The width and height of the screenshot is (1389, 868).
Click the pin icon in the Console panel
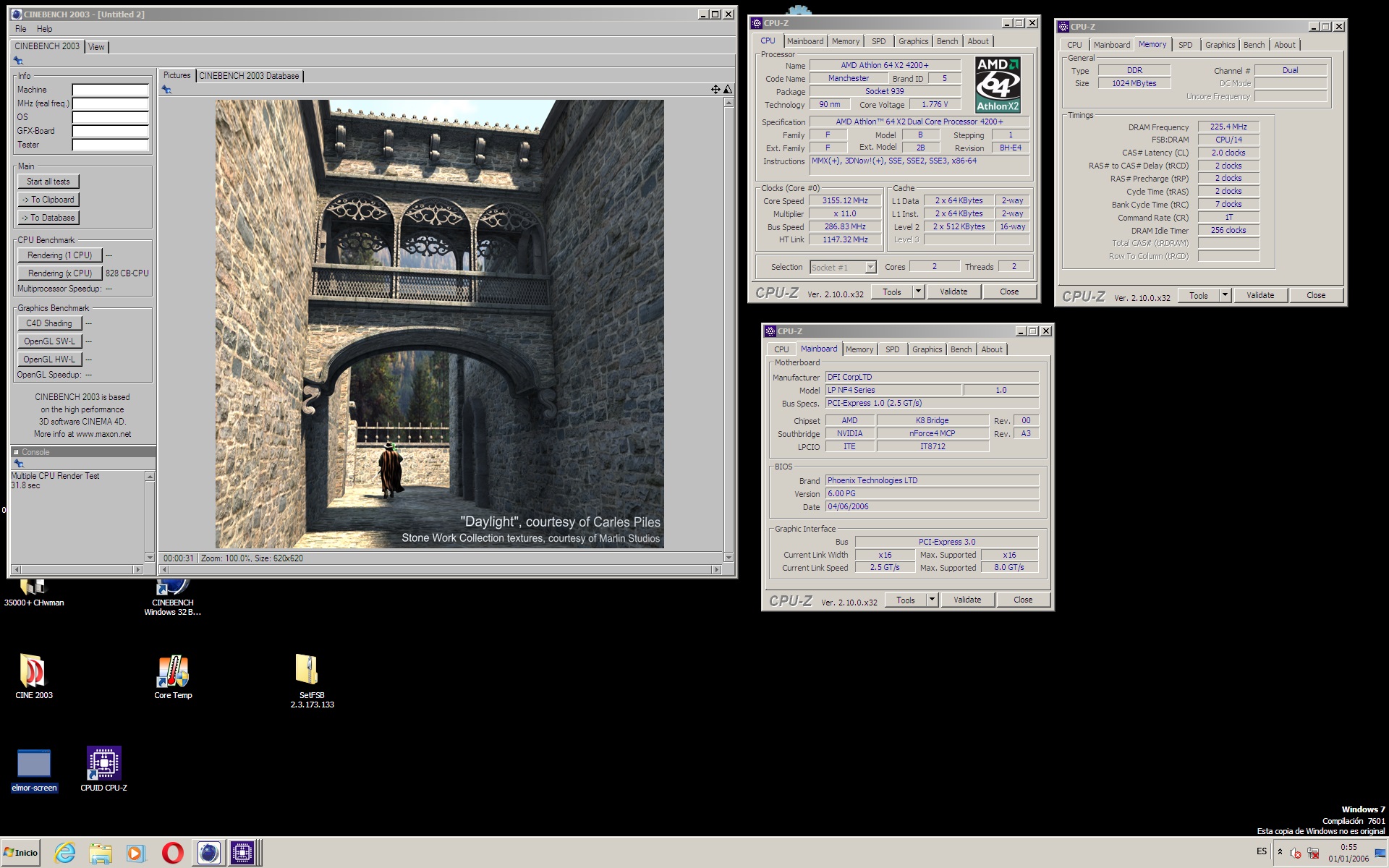(18, 464)
